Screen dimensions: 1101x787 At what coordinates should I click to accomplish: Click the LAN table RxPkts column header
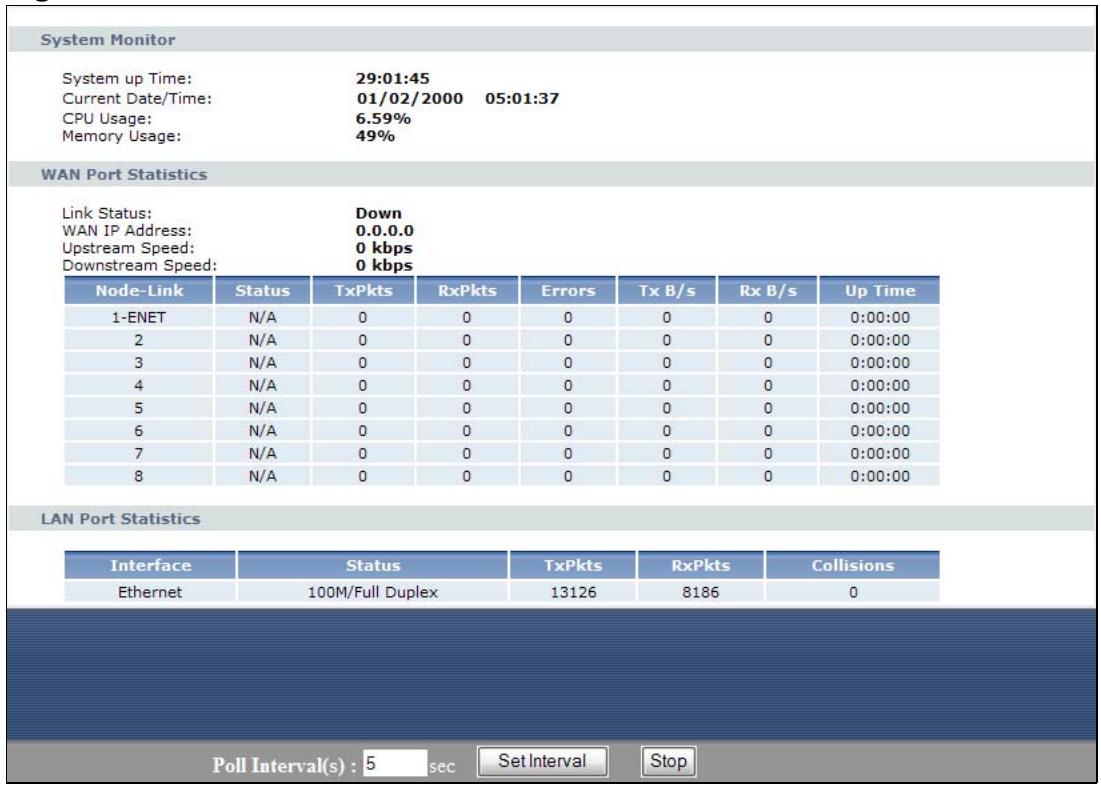pyautogui.click(x=701, y=565)
